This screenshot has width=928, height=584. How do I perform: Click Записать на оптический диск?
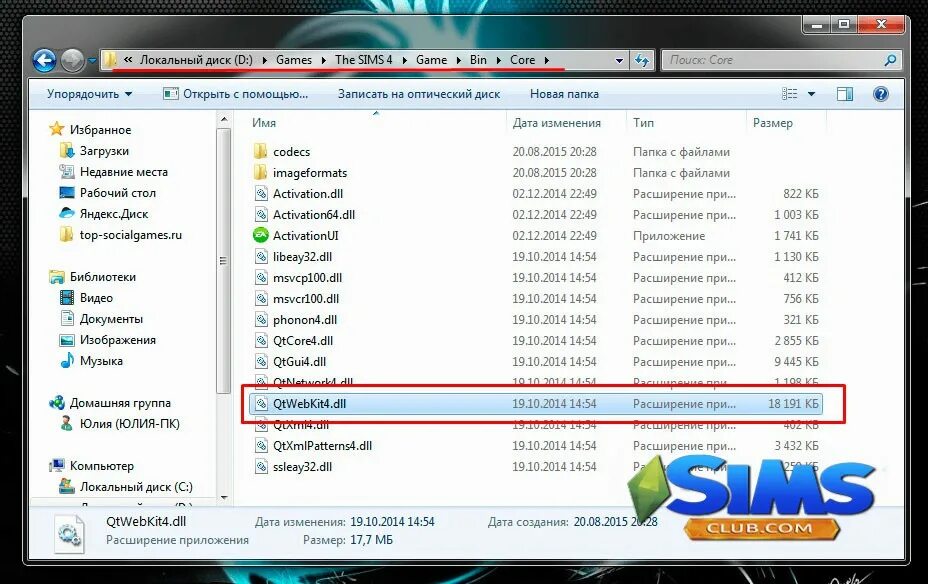(x=418, y=94)
